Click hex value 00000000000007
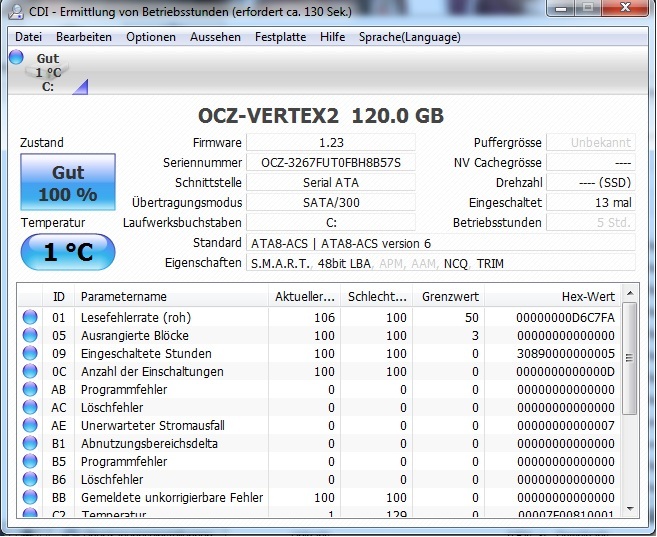This screenshot has height=537, width=657. point(566,426)
